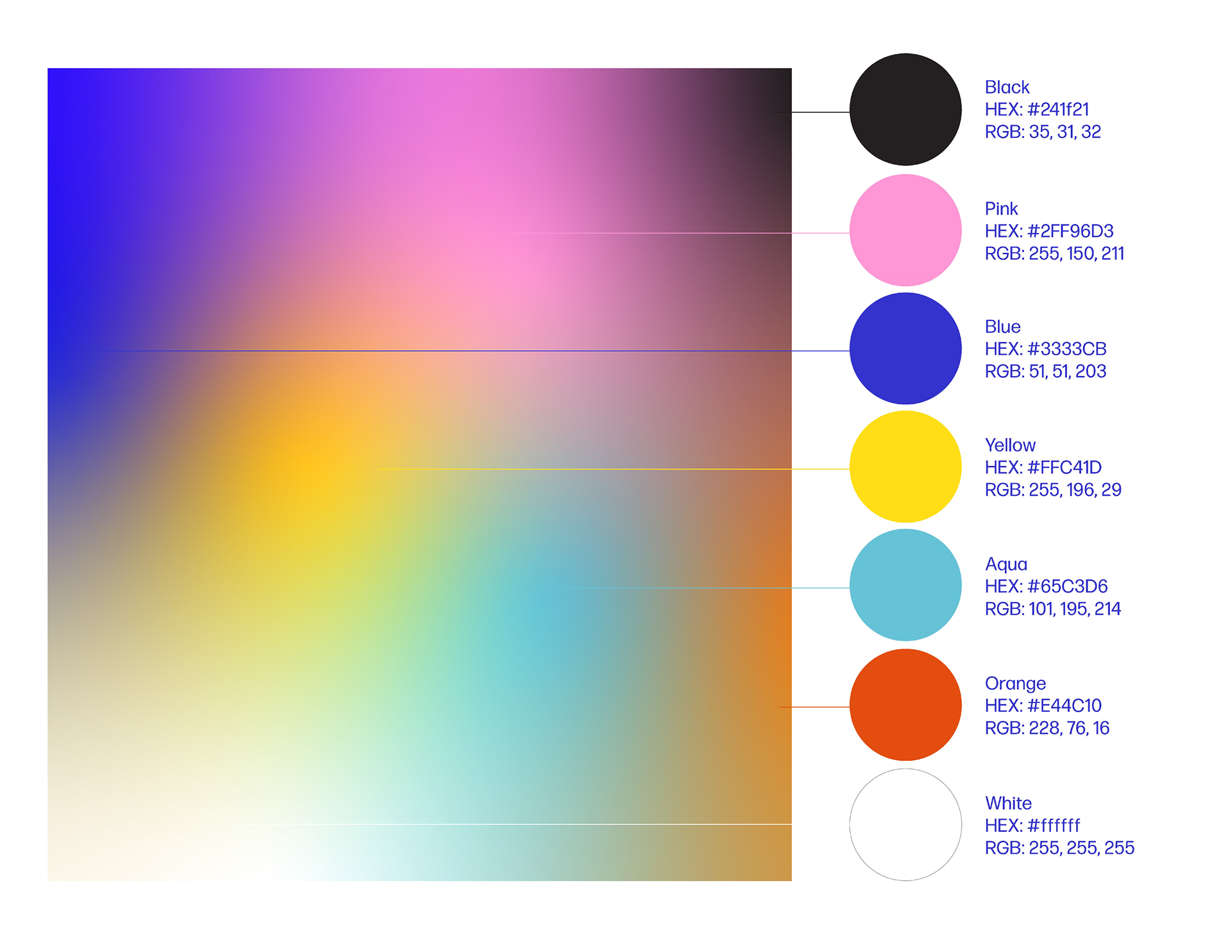
Task: Click 'RGB: 228, 76, 16' text
Action: point(1047,728)
